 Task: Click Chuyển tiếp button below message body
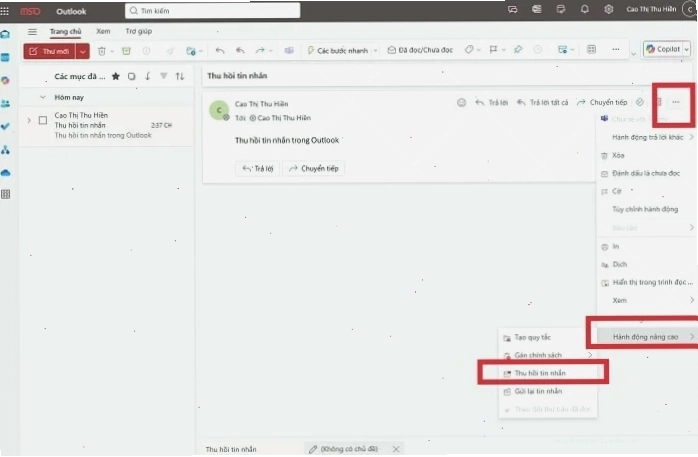[313, 169]
